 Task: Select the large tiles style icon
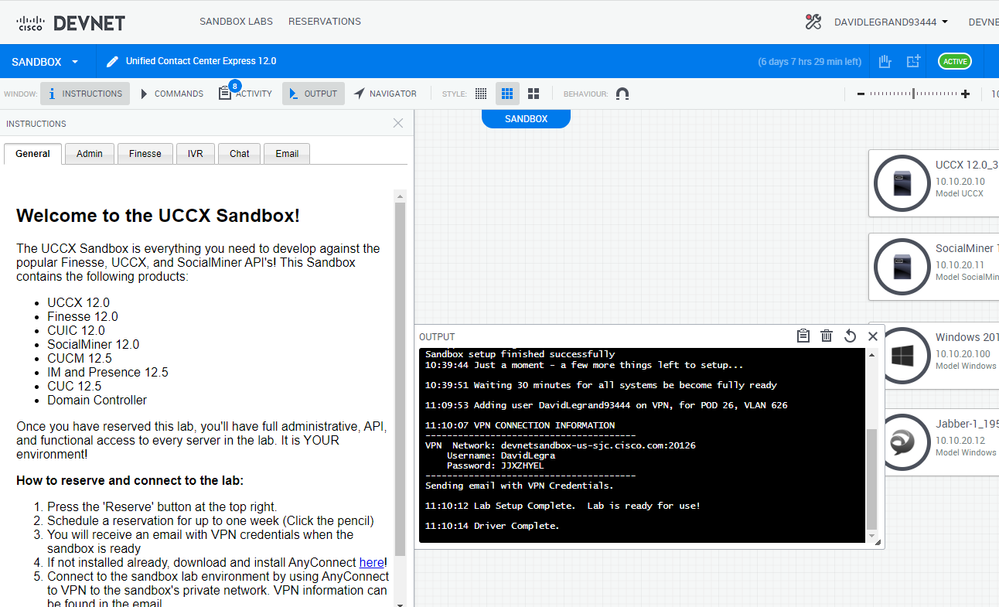point(533,94)
